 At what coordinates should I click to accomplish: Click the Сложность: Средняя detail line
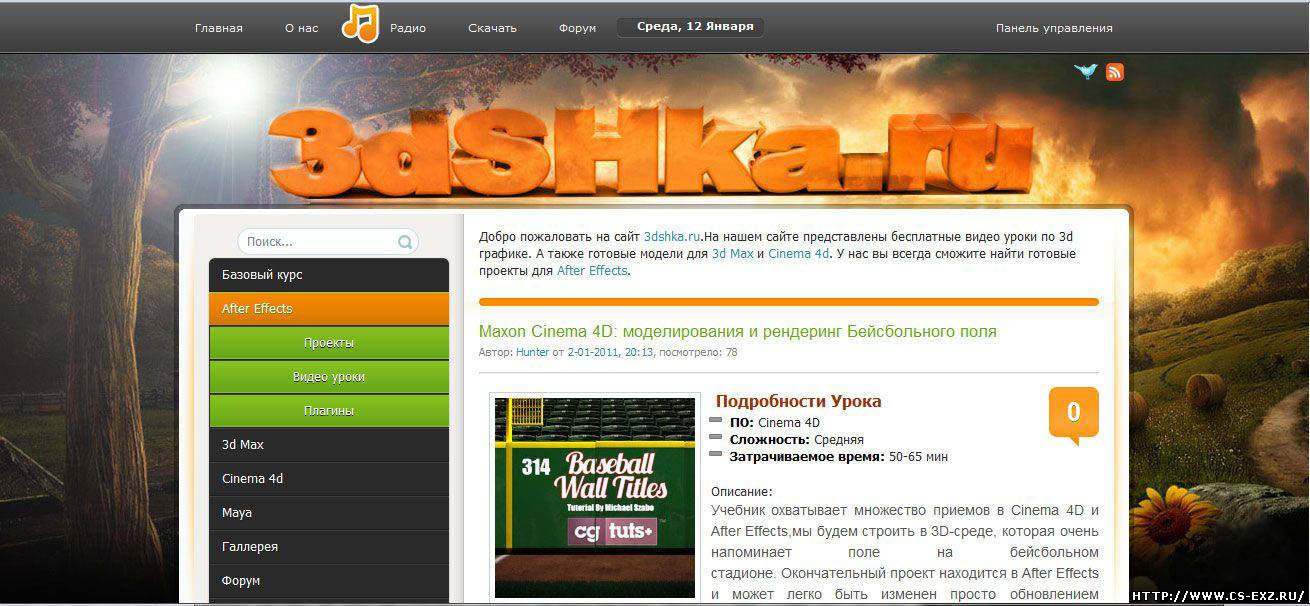pyautogui.click(x=797, y=440)
